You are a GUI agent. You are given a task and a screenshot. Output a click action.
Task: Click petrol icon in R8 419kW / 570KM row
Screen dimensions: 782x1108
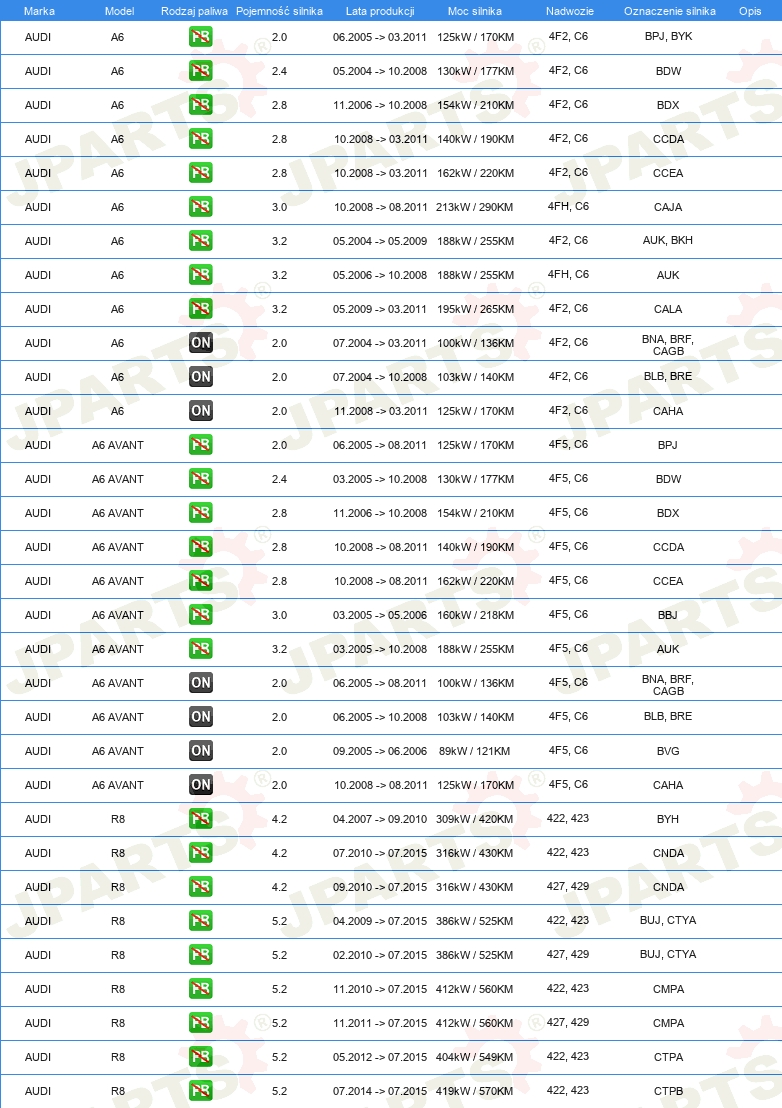click(x=201, y=1090)
